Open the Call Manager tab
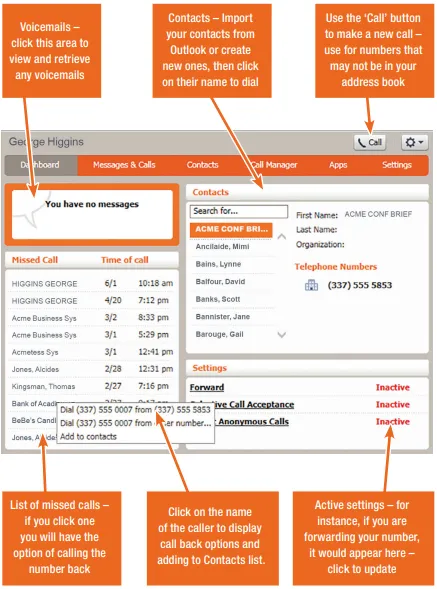This screenshot has width=437, height=589. (274, 165)
